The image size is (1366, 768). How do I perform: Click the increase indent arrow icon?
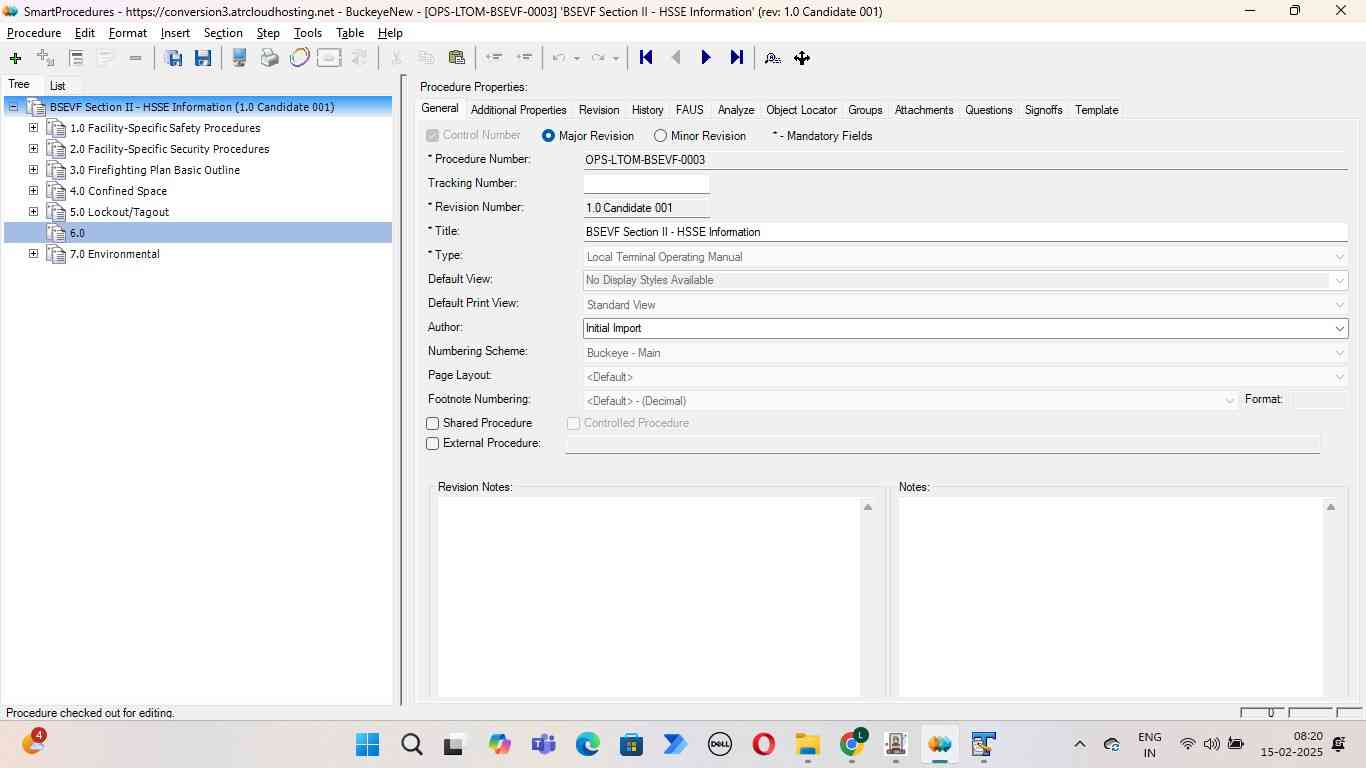click(x=524, y=58)
